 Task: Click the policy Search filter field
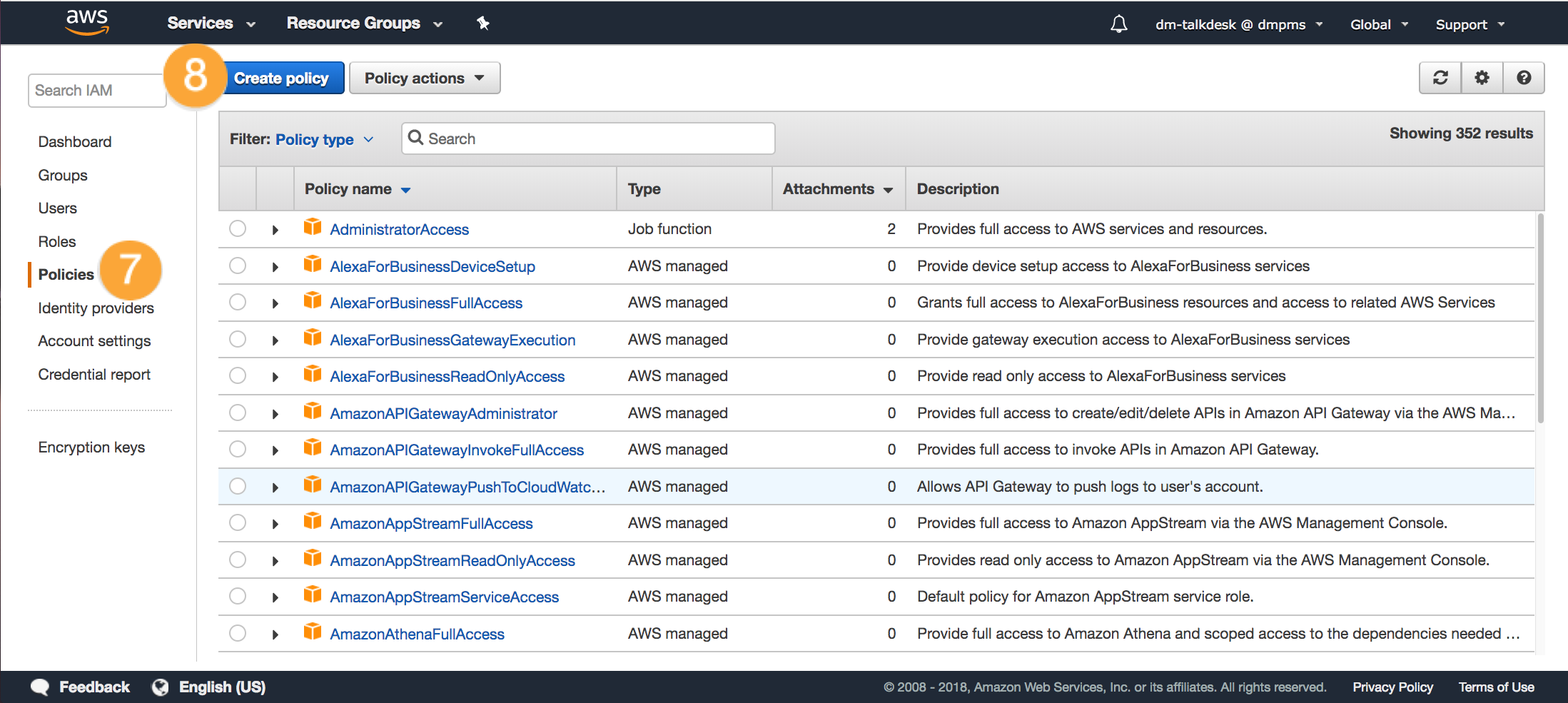[x=588, y=138]
